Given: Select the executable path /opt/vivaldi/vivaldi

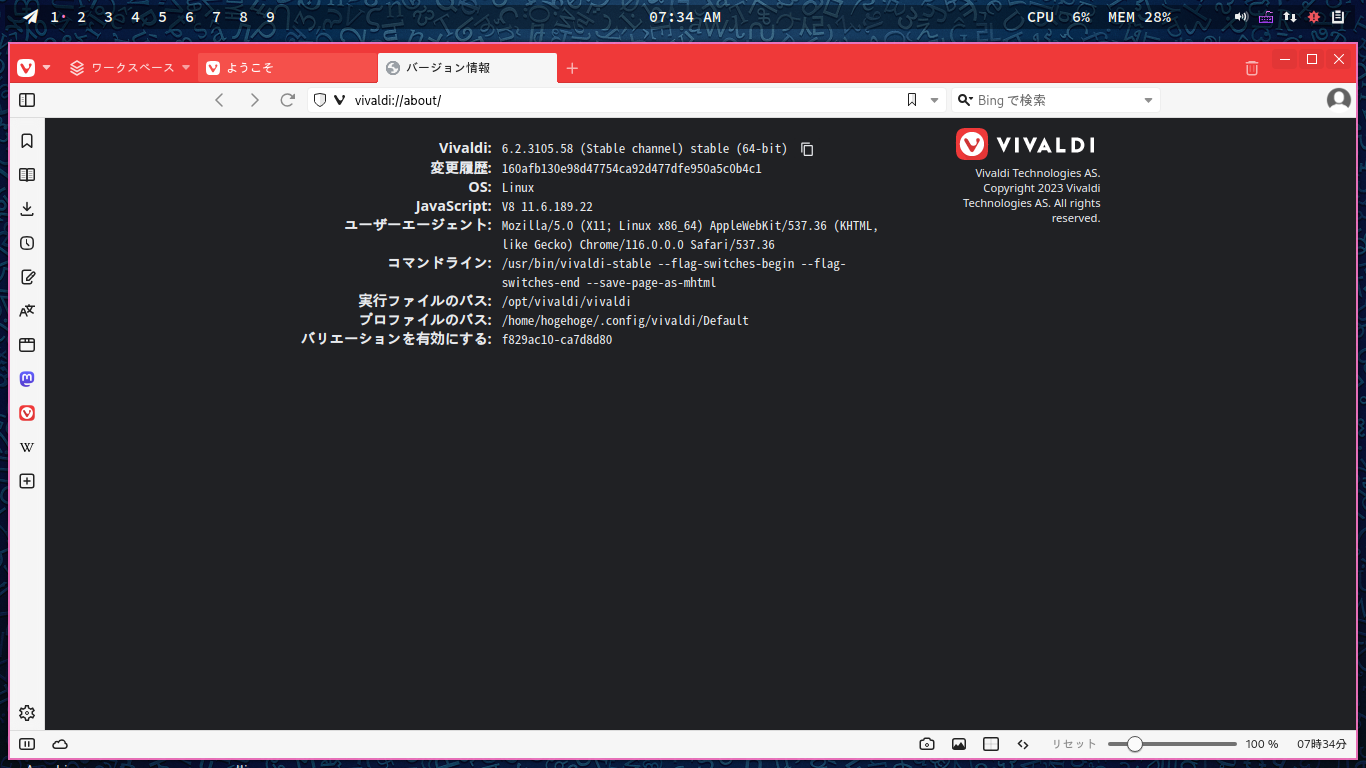Looking at the screenshot, I should pyautogui.click(x=566, y=301).
